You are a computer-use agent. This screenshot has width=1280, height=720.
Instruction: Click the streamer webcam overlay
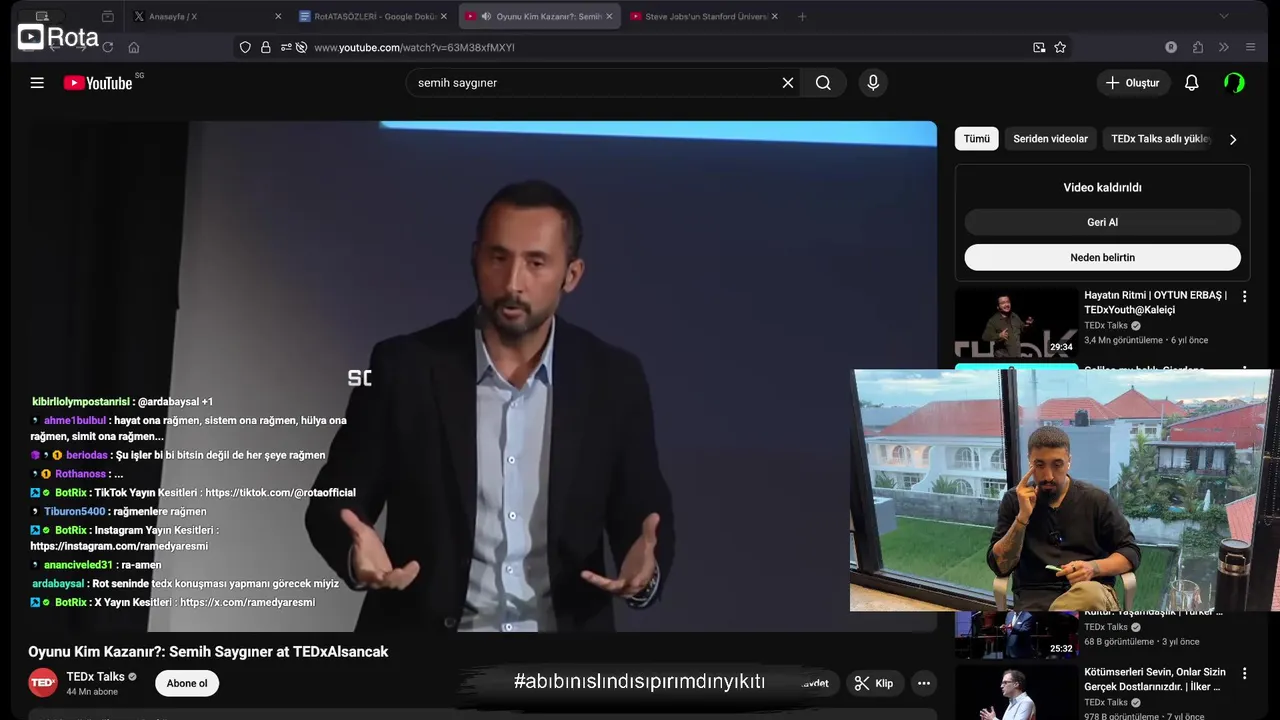[x=1064, y=490]
